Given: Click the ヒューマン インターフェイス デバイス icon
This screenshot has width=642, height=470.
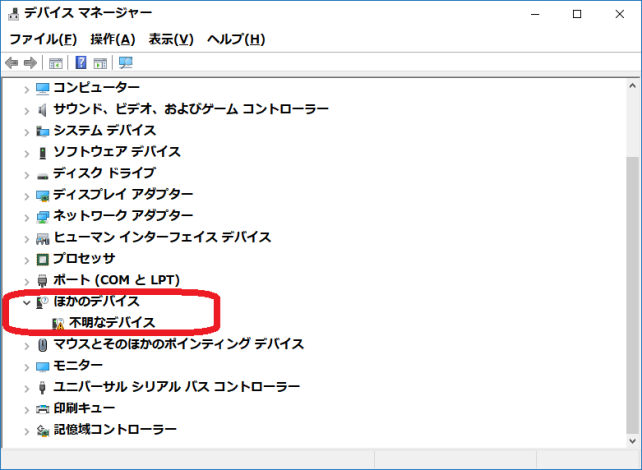Looking at the screenshot, I should (x=43, y=238).
